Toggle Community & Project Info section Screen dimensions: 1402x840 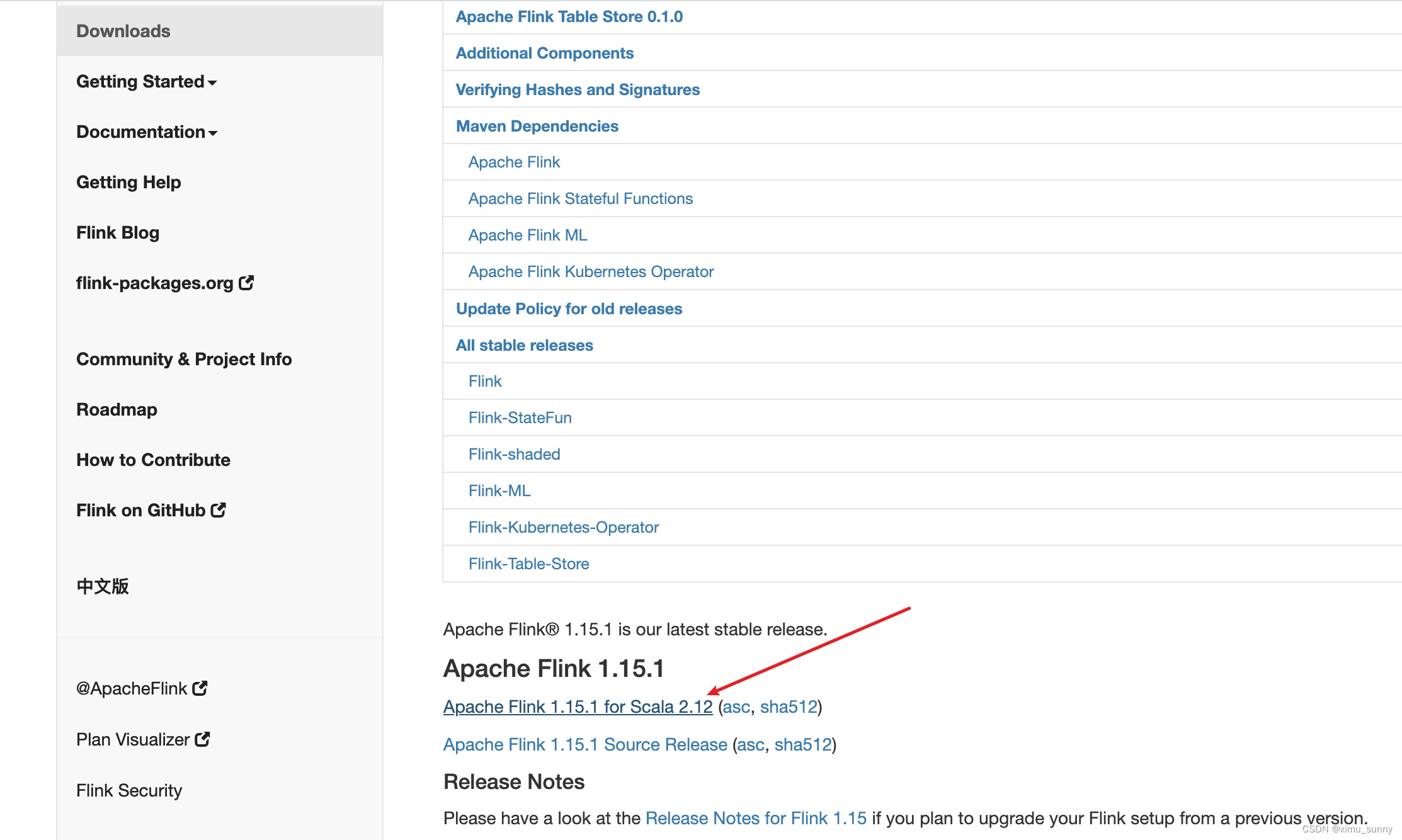coord(186,358)
